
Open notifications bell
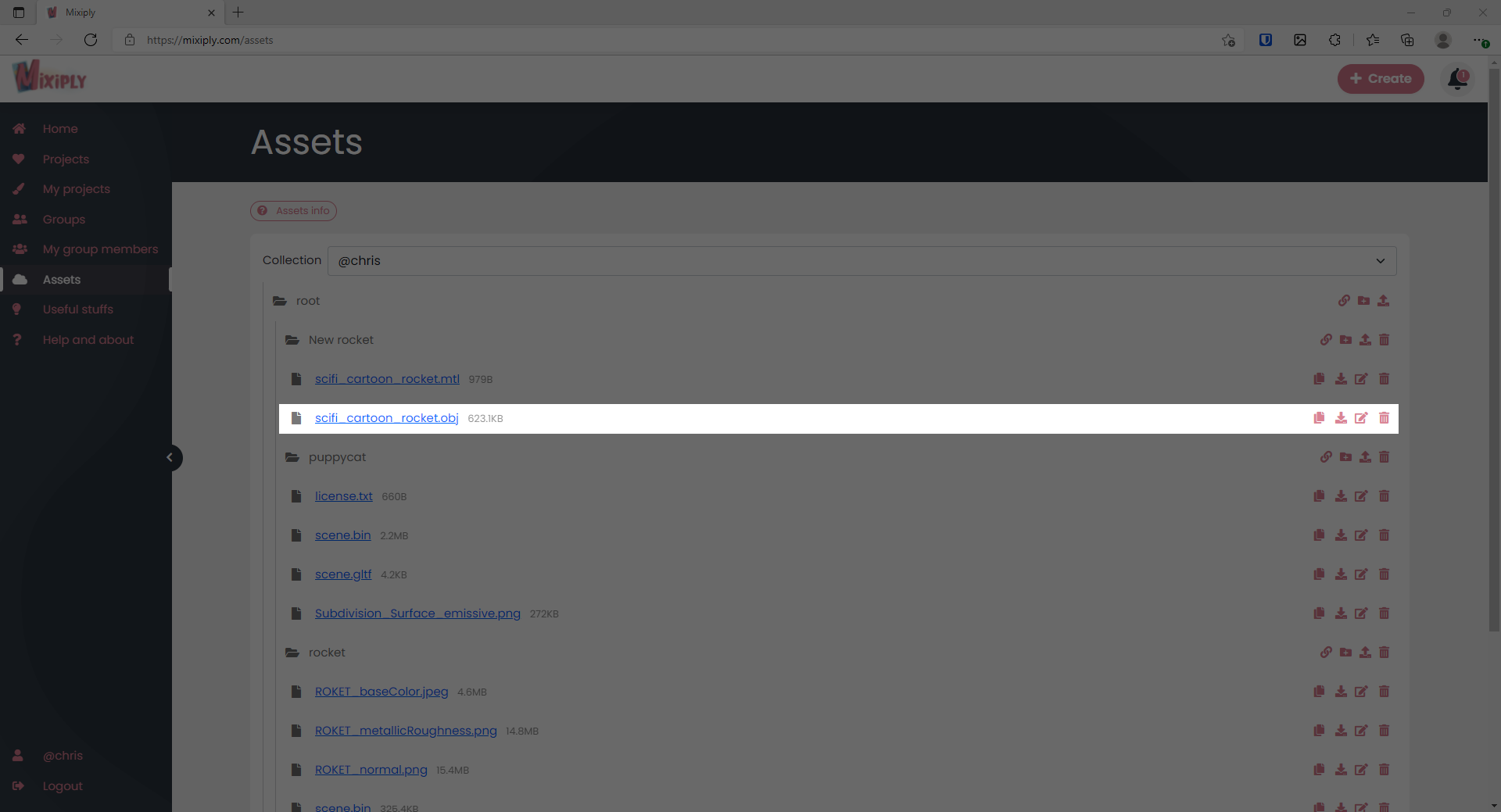[1458, 79]
